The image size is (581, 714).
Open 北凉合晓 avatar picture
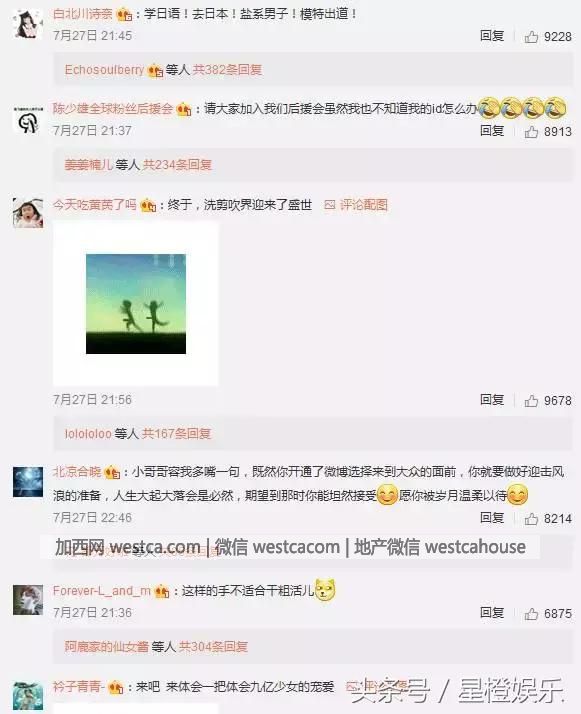[28, 481]
